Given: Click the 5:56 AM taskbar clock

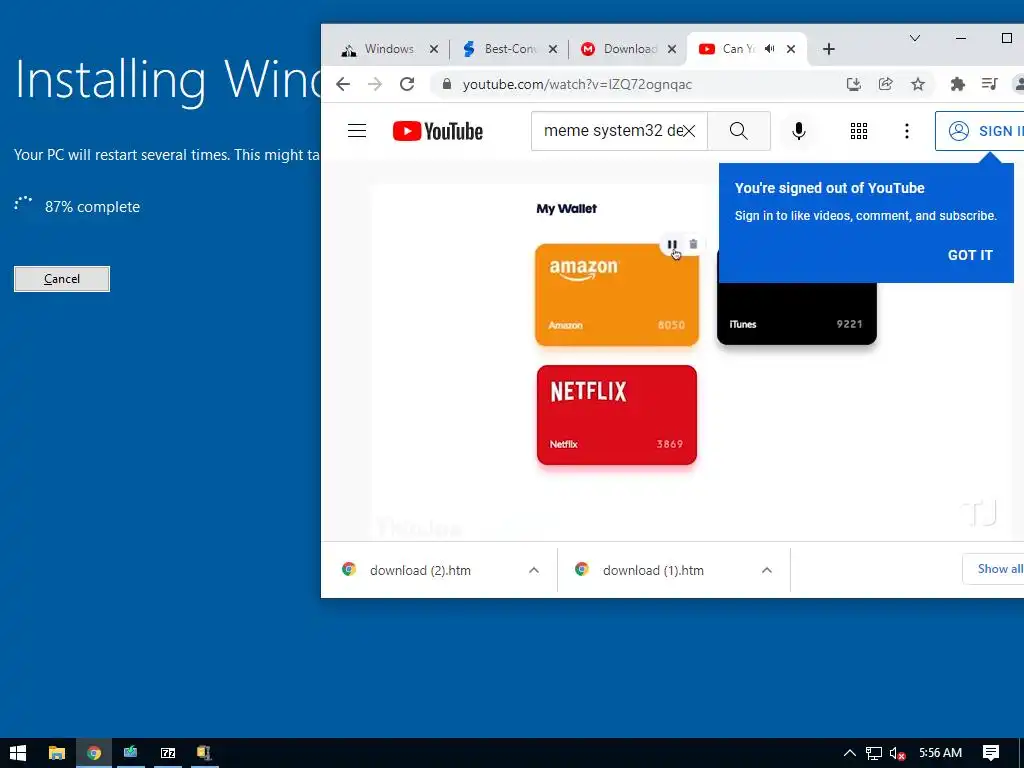Looking at the screenshot, I should click(940, 753).
